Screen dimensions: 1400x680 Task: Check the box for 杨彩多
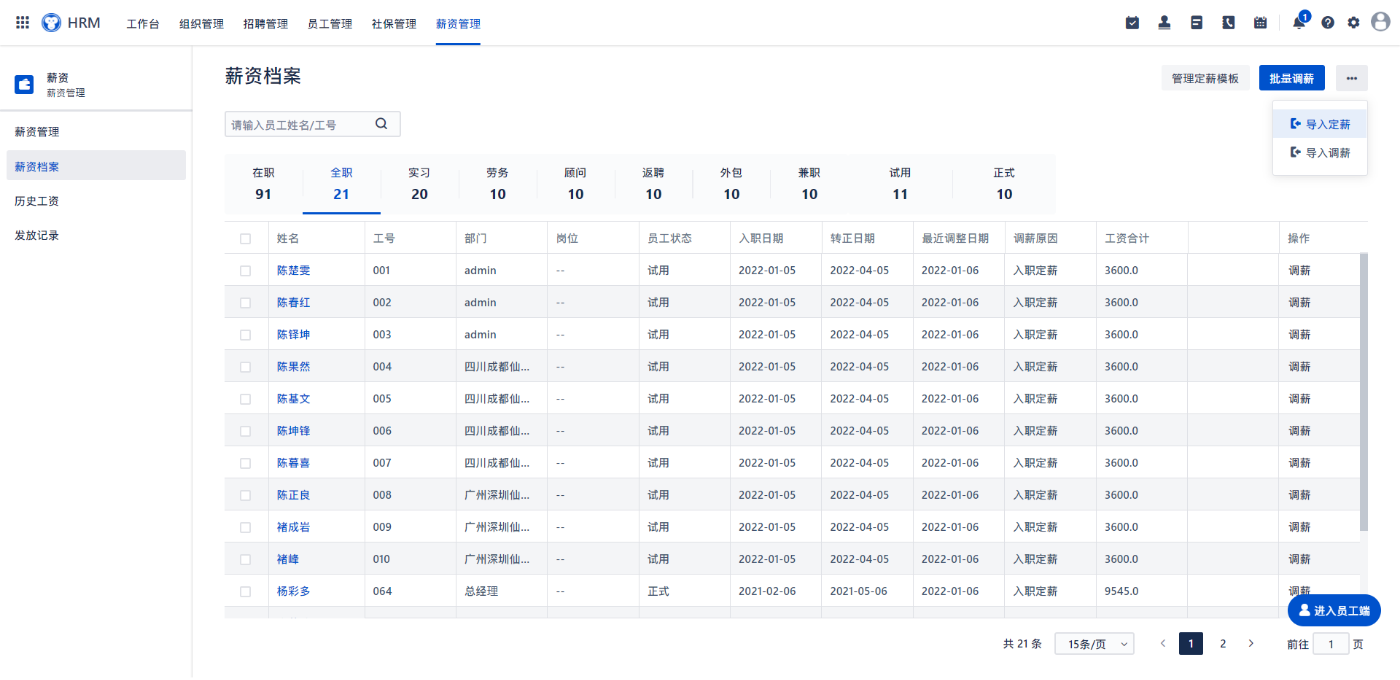(x=246, y=592)
